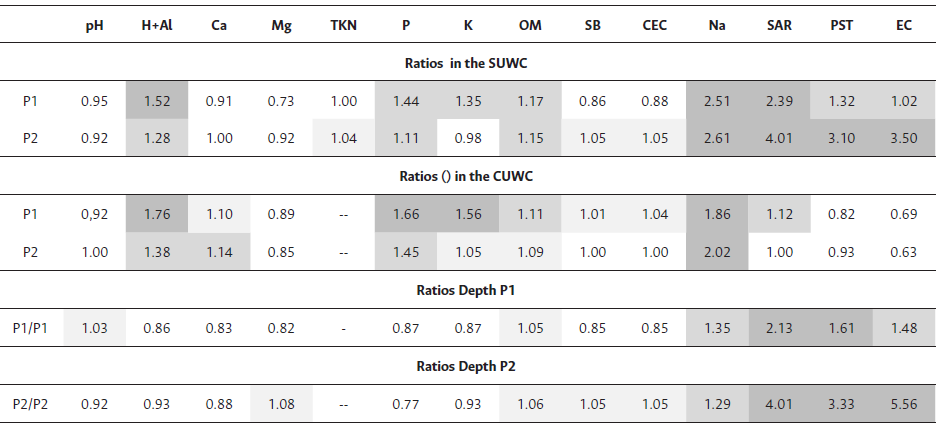938x429 pixels.
Task: Select the H+Al column header
Action: coord(156,26)
